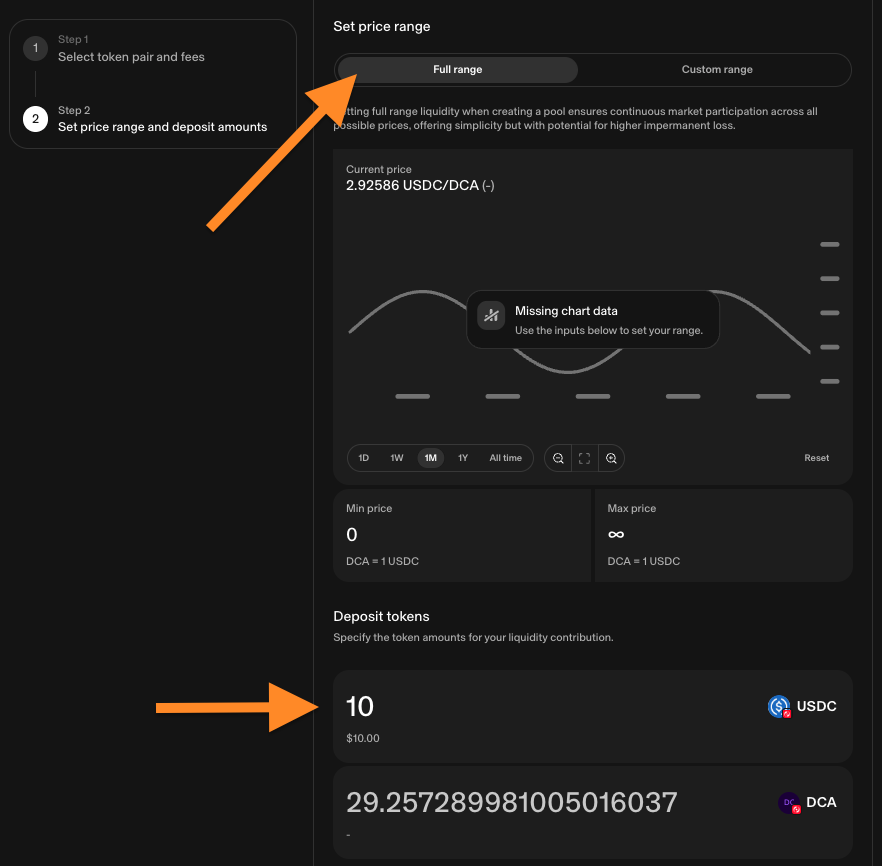The height and width of the screenshot is (866, 882).
Task: Open the All time chart view
Action: coord(505,457)
